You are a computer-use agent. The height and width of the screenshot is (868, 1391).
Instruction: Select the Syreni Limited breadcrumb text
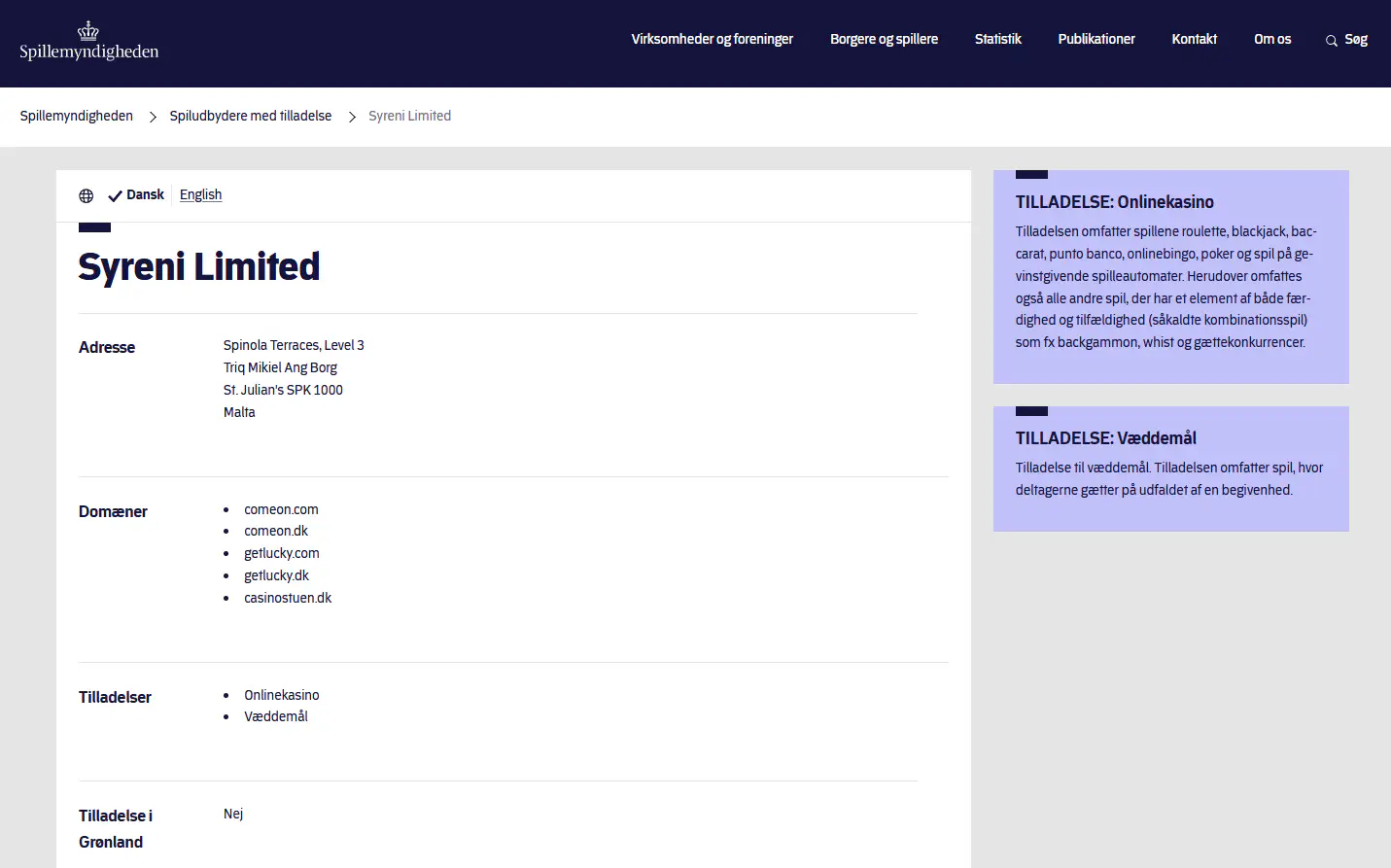pos(409,116)
